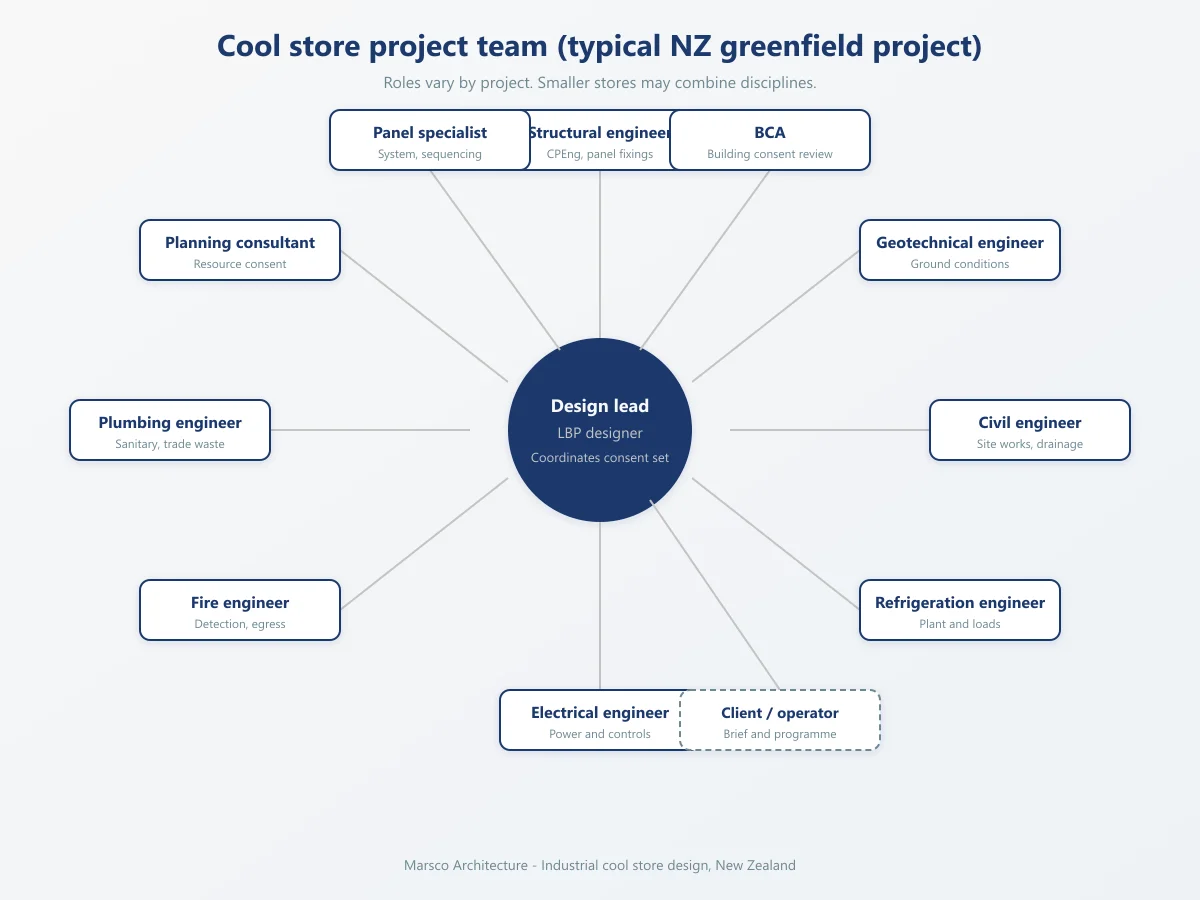Open the BCA building consent review card
Viewport: 1200px width, 900px height.
pos(770,140)
